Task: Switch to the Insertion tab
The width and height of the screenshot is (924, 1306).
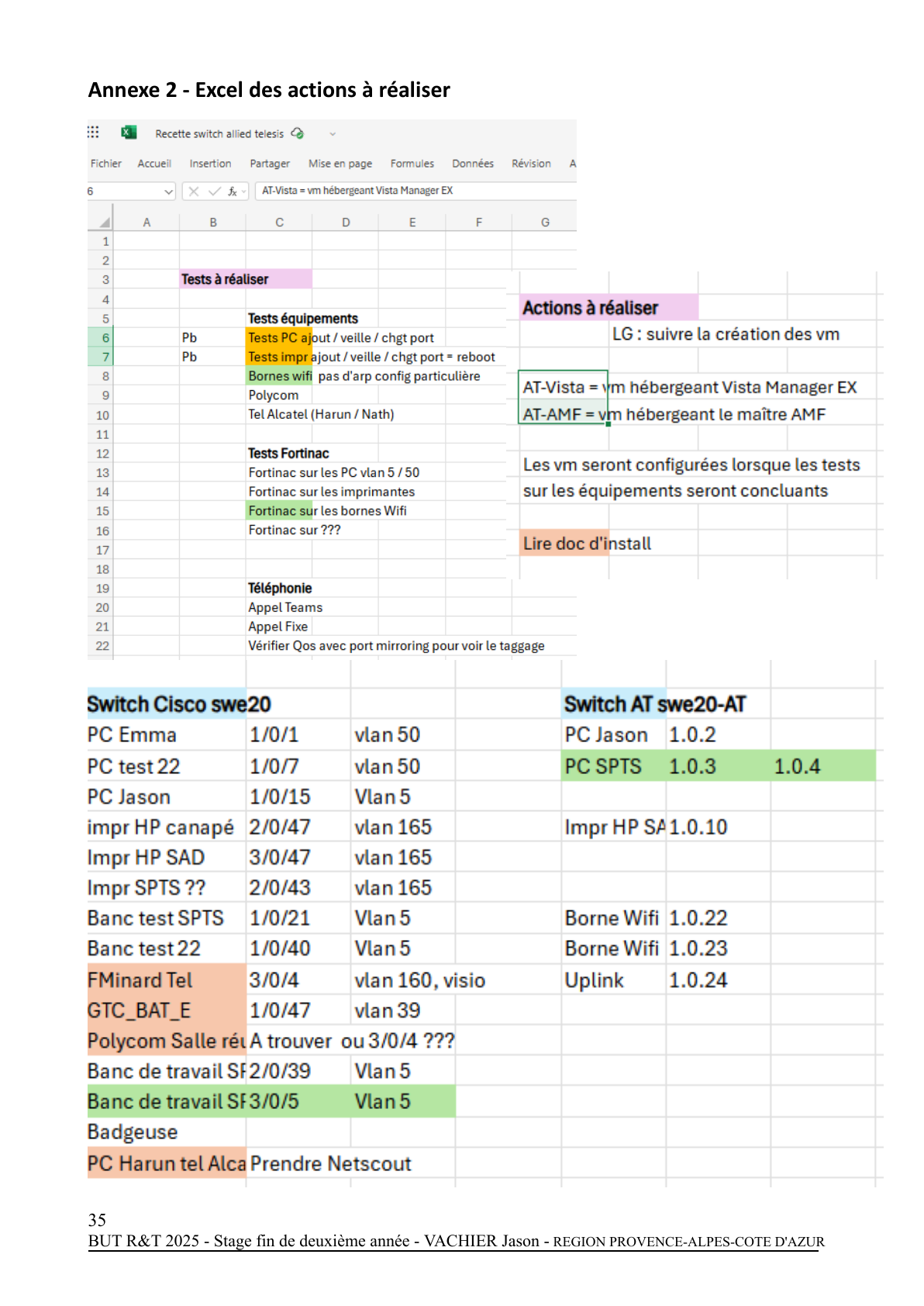Action: [210, 164]
